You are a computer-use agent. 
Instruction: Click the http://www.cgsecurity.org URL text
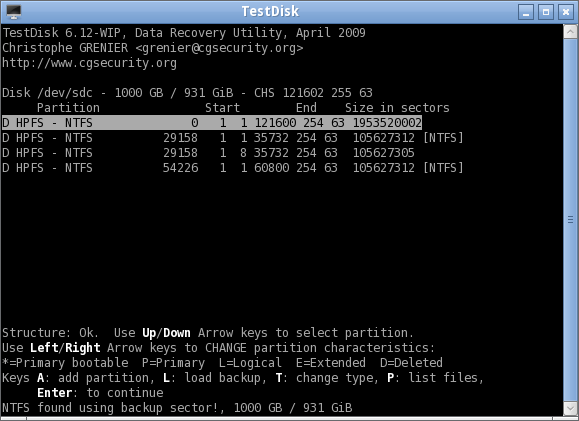(89, 63)
